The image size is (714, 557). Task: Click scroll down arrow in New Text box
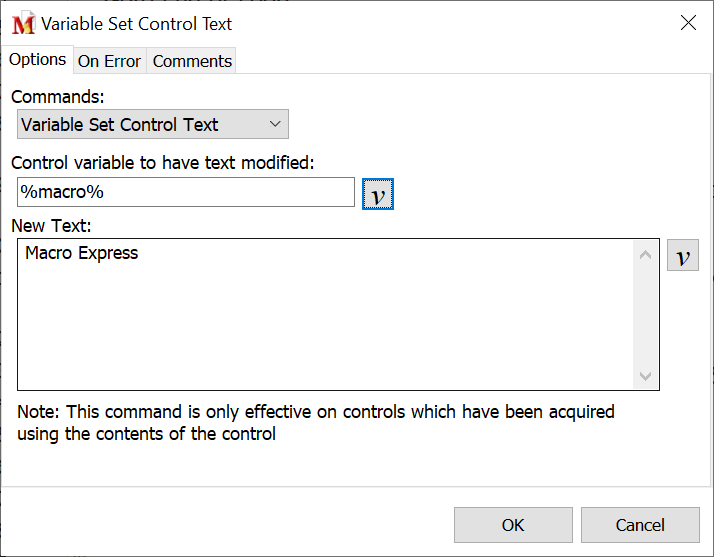tap(646, 376)
